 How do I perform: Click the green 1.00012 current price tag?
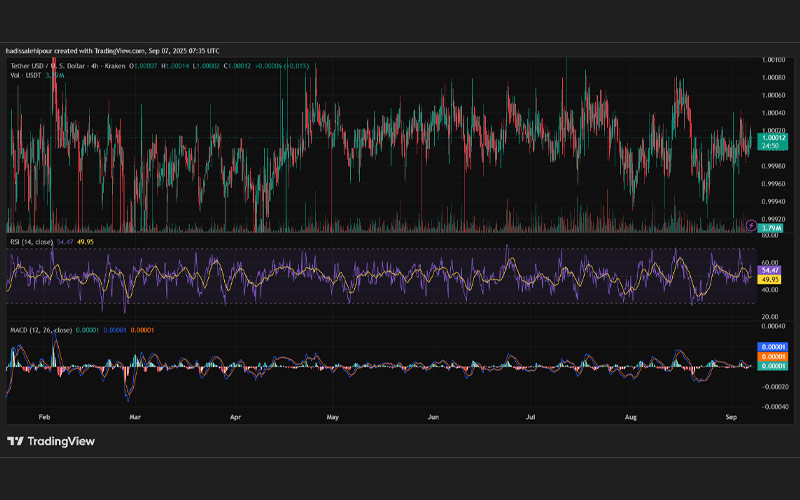coord(772,138)
